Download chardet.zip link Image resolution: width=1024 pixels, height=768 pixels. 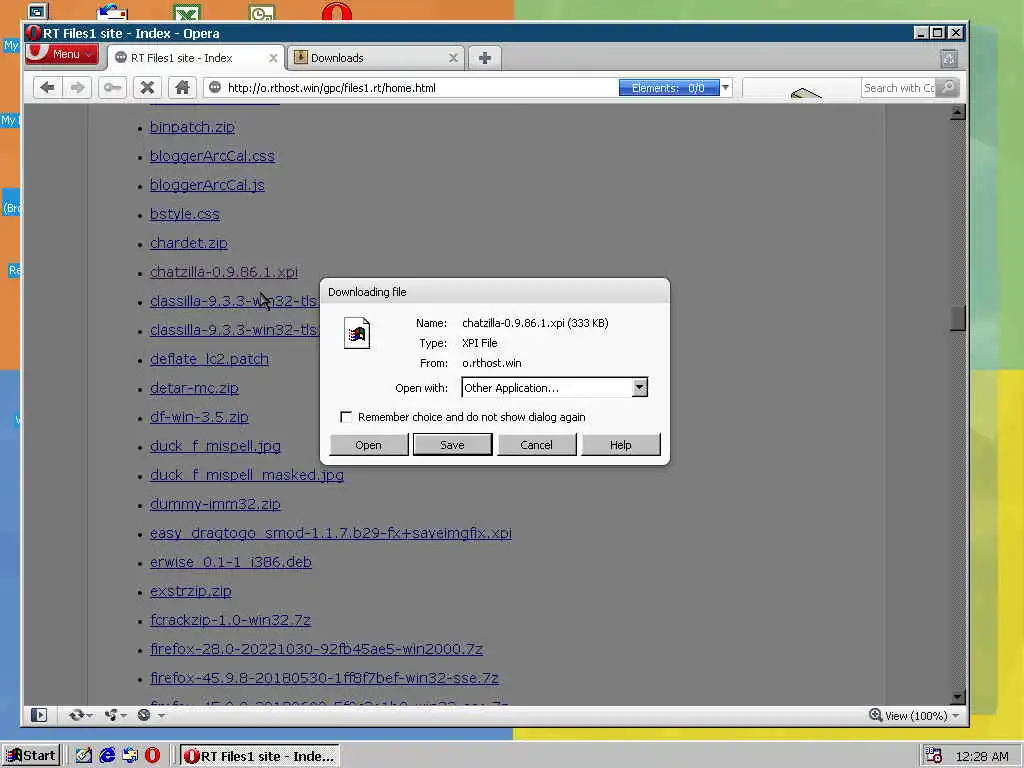coord(189,243)
